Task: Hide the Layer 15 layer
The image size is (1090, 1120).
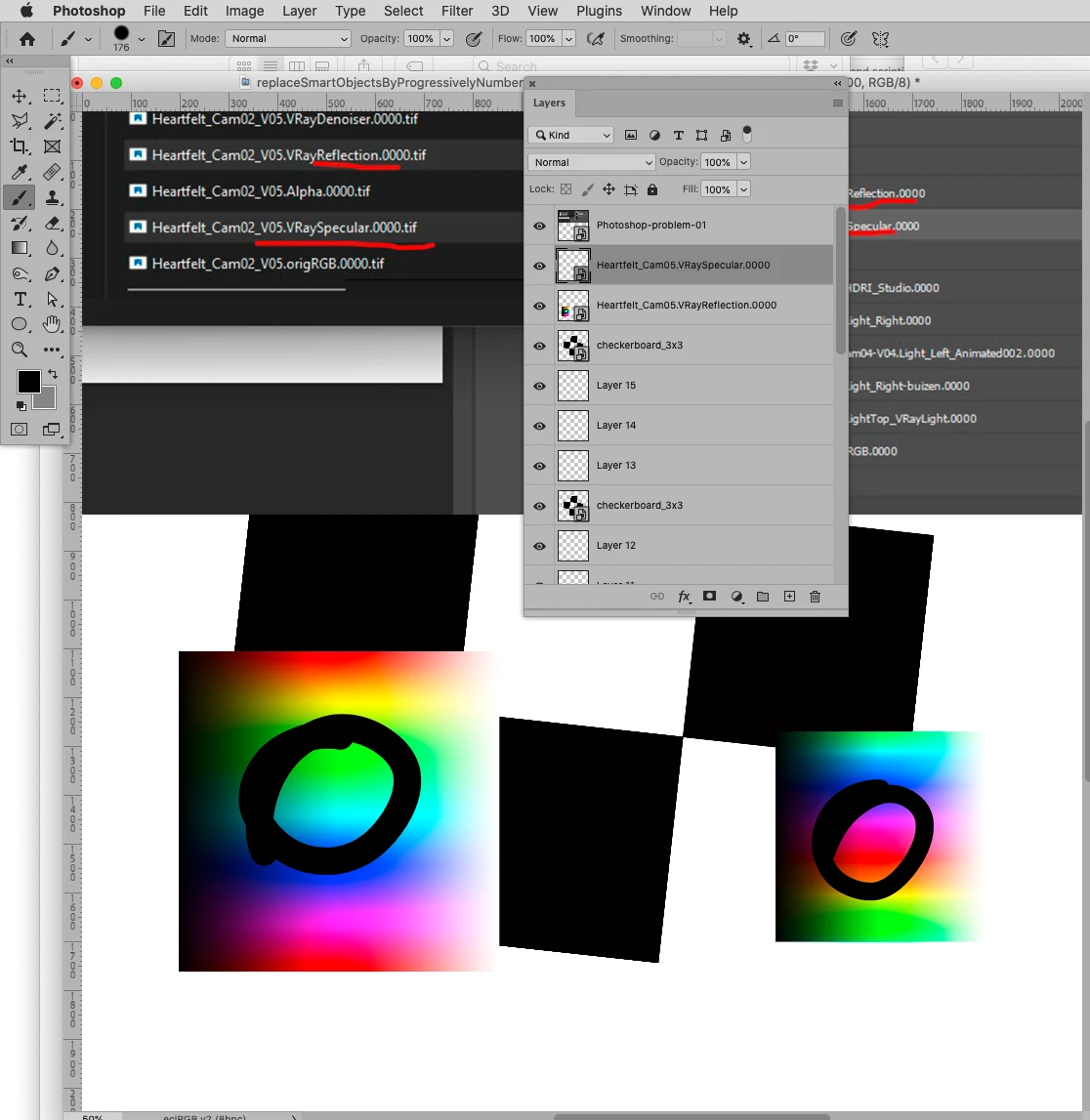Action: 539,386
